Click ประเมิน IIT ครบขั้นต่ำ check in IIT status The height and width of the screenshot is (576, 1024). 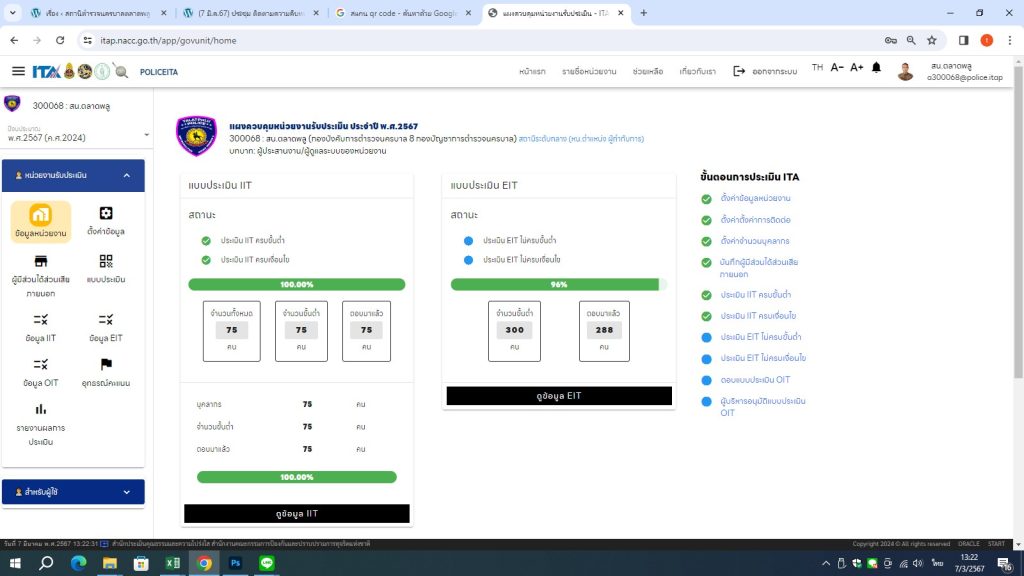206,241
